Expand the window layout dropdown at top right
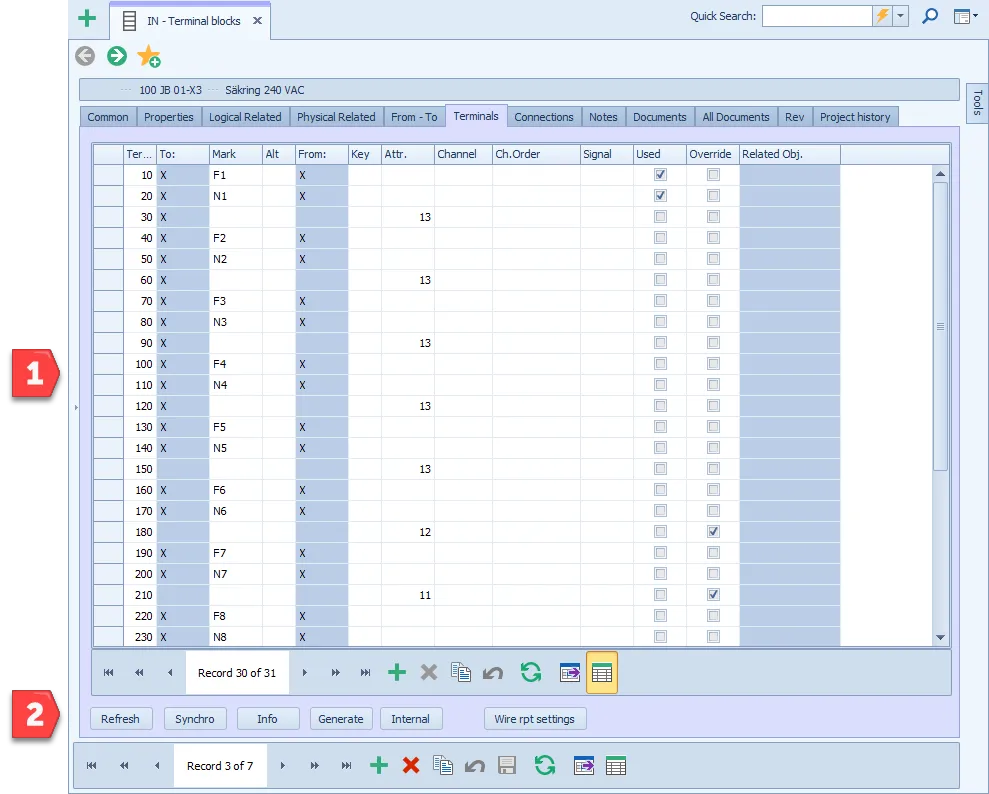 [x=965, y=16]
